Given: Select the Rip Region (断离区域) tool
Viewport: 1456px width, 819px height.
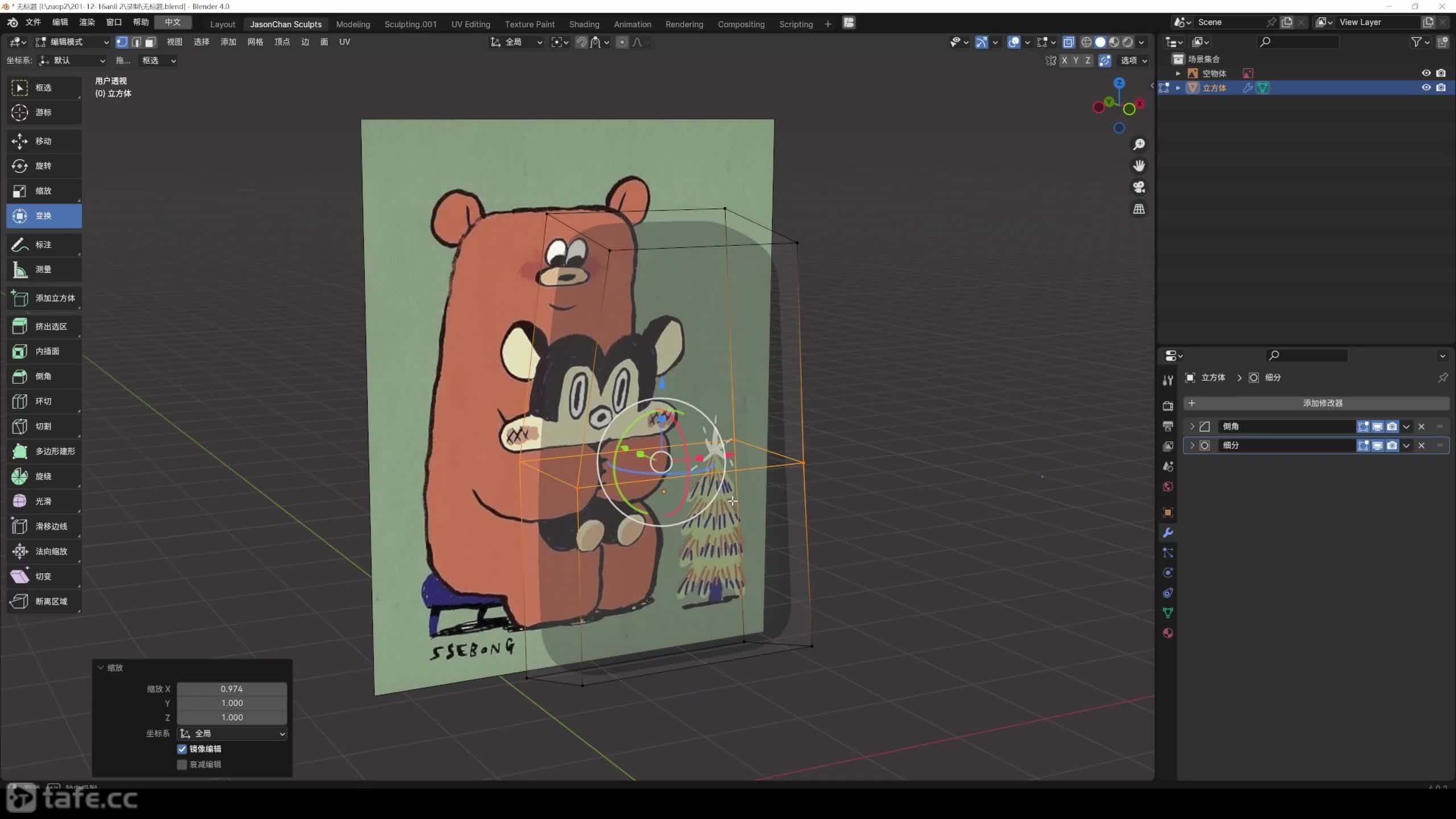Looking at the screenshot, I should tap(44, 602).
